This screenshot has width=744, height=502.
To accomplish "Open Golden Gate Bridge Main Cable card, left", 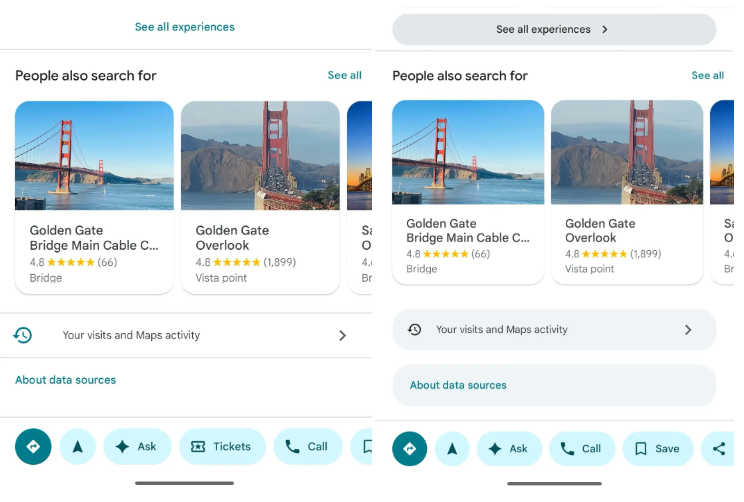I will point(94,197).
